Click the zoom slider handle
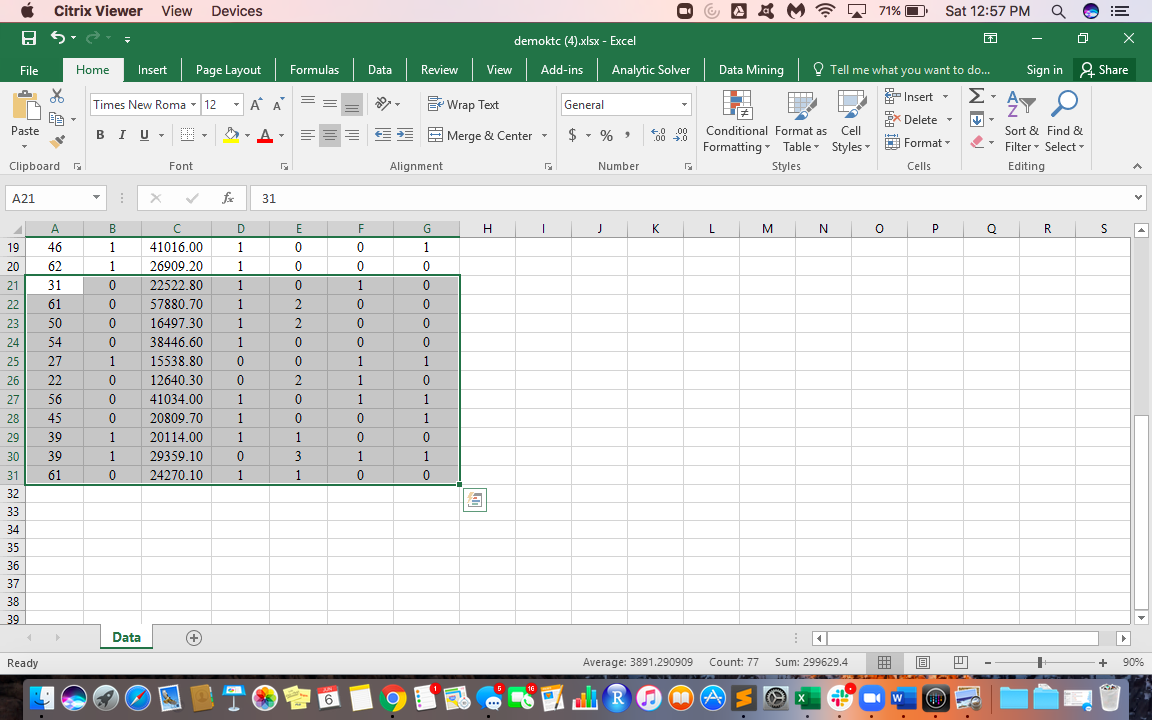 [x=1041, y=662]
